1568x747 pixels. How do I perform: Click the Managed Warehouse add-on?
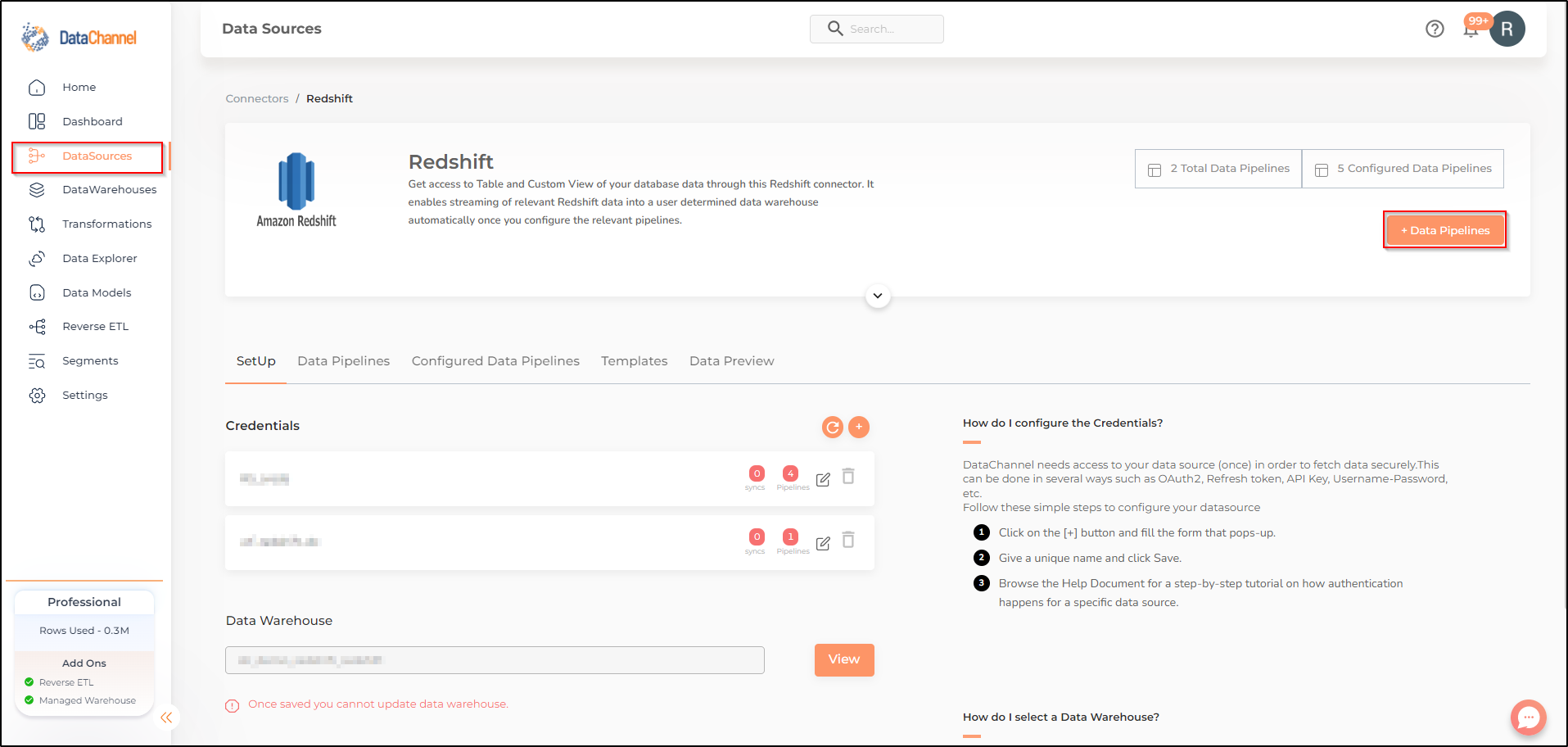point(88,701)
